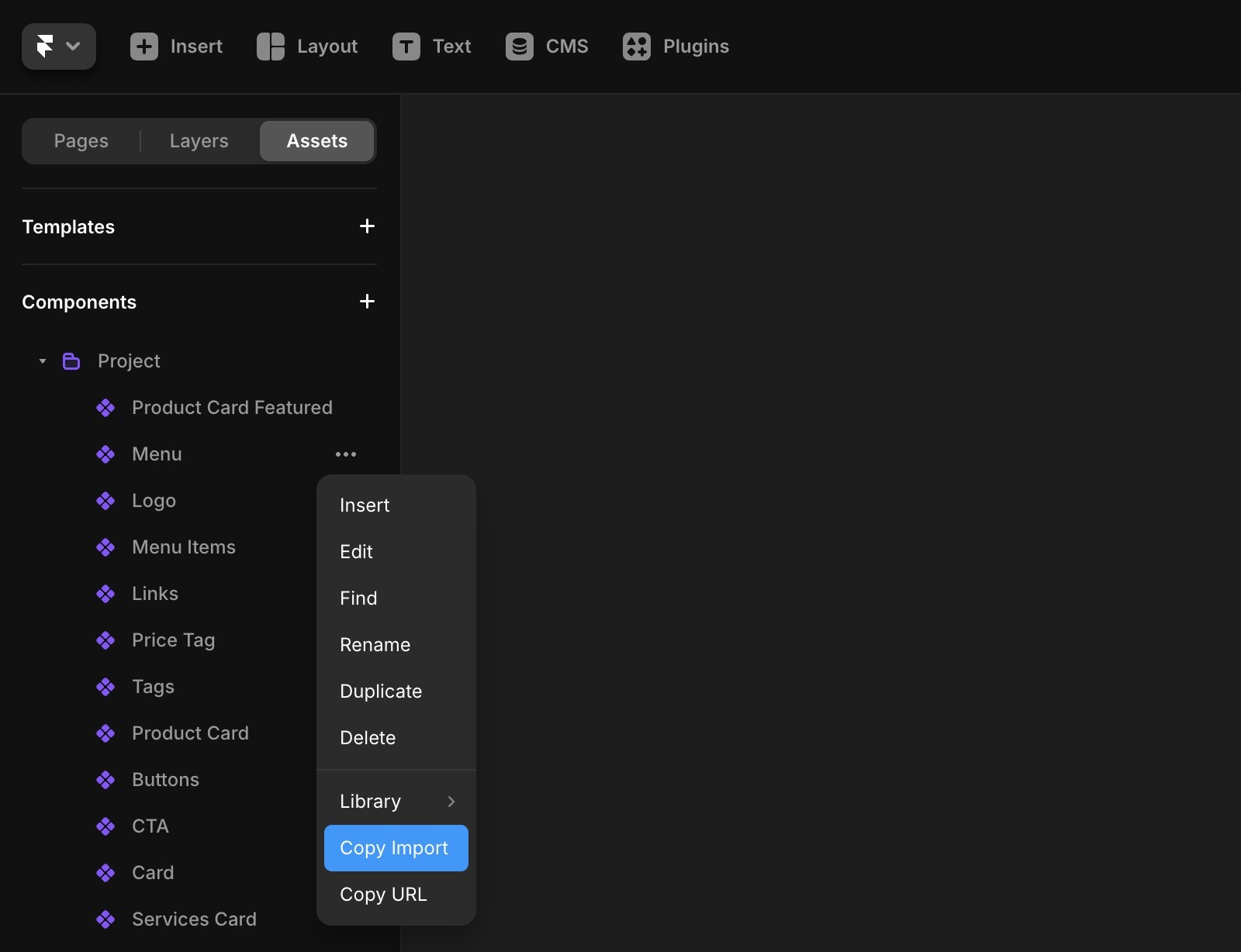Viewport: 1241px width, 952px height.
Task: Open the Menu row three-dots options
Action: 346,454
